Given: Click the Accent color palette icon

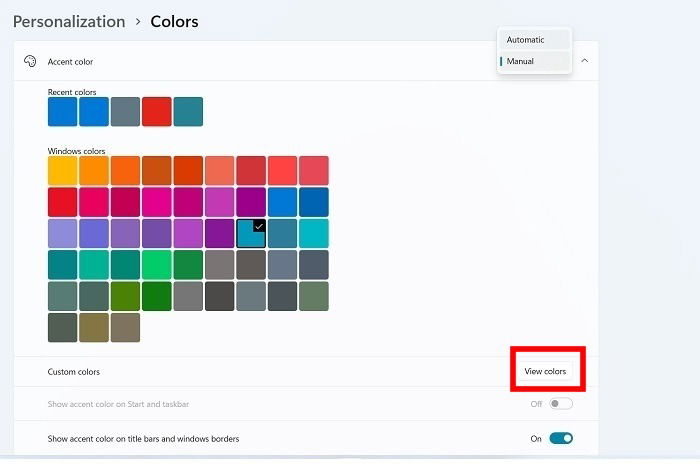Looking at the screenshot, I should pyautogui.click(x=30, y=62).
